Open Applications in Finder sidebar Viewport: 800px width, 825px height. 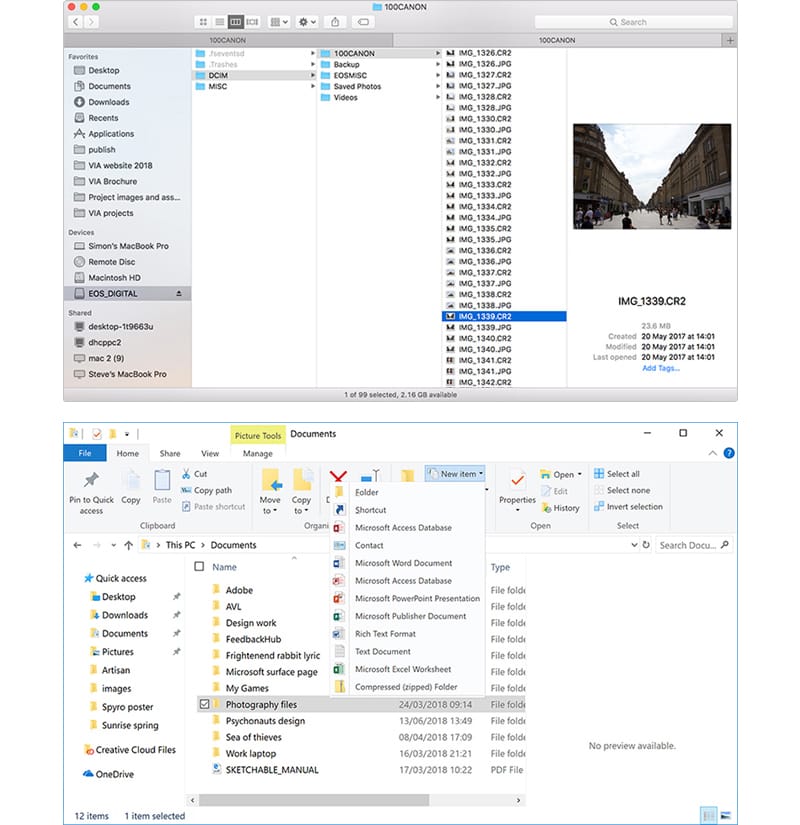(111, 134)
